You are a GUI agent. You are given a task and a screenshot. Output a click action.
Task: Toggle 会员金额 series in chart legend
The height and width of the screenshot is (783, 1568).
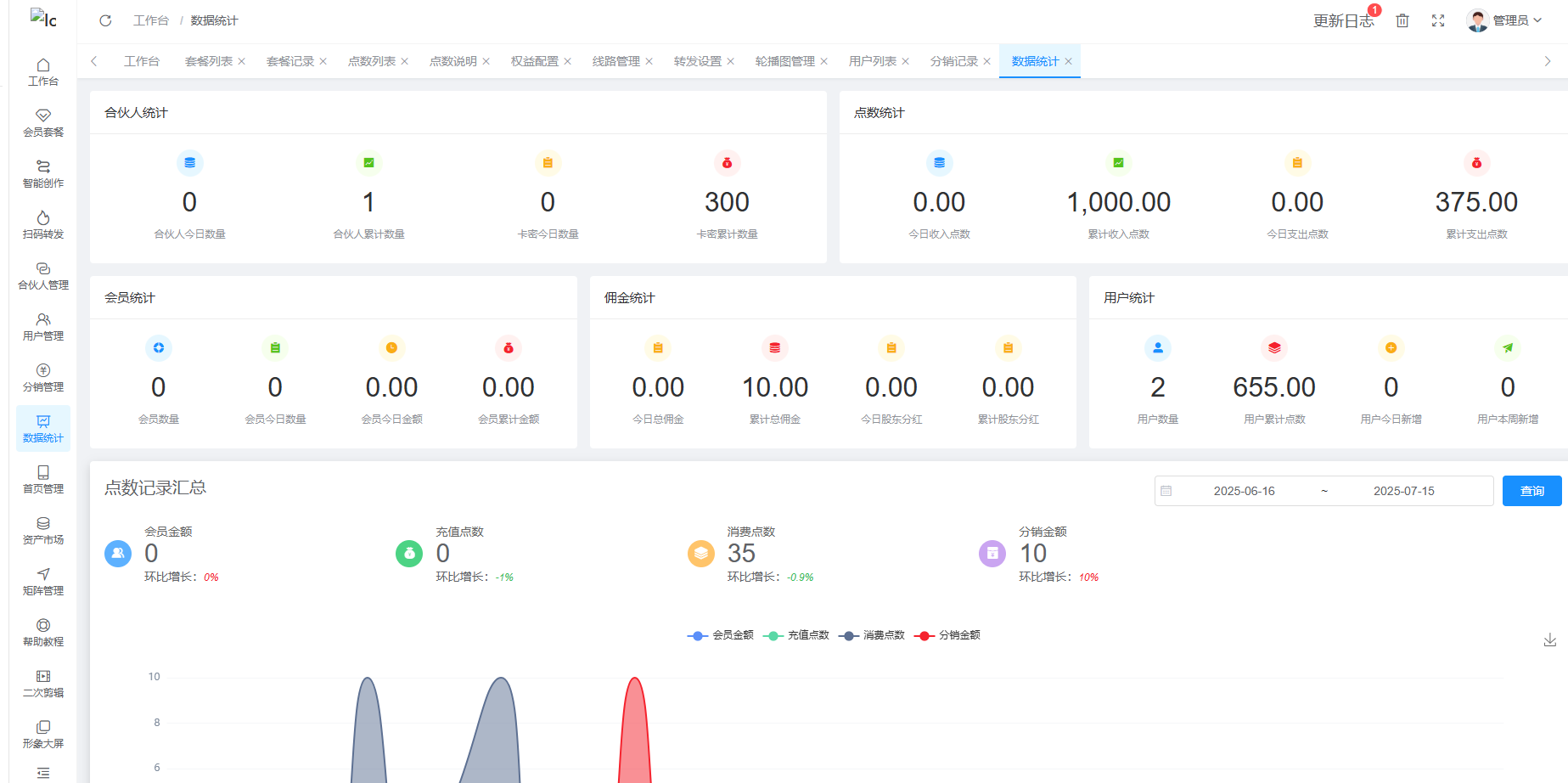tap(721, 635)
